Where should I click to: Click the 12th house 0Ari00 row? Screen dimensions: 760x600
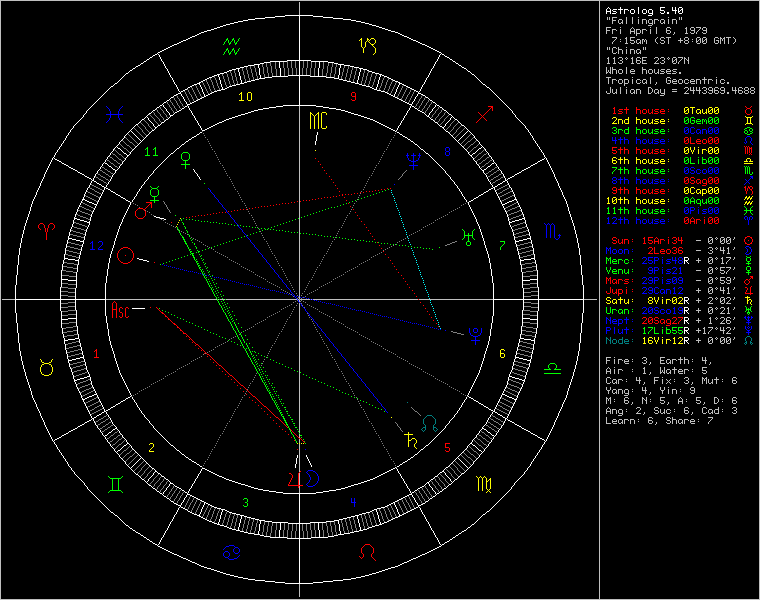(679, 221)
